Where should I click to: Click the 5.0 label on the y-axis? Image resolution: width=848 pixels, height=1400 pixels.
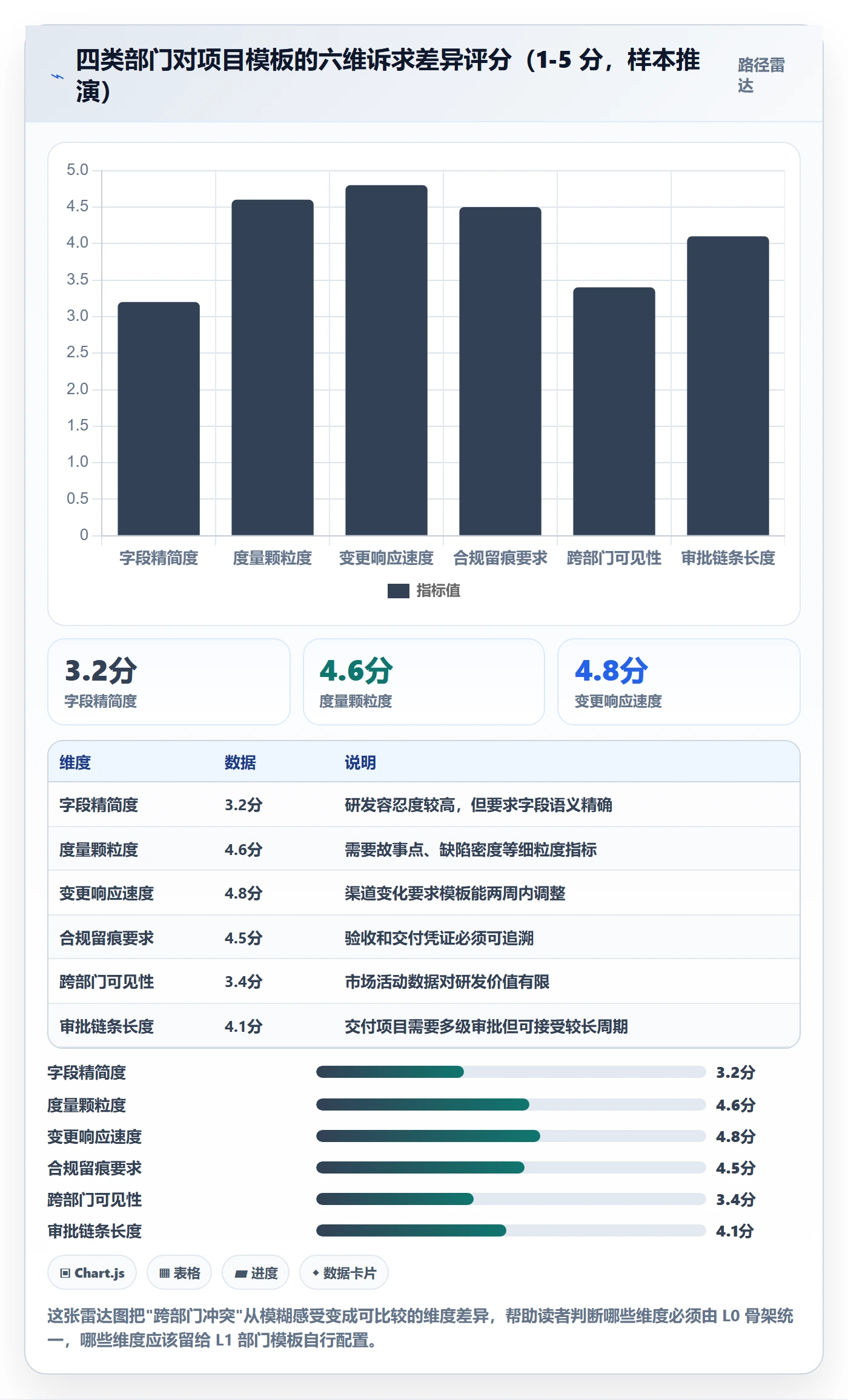point(78,170)
